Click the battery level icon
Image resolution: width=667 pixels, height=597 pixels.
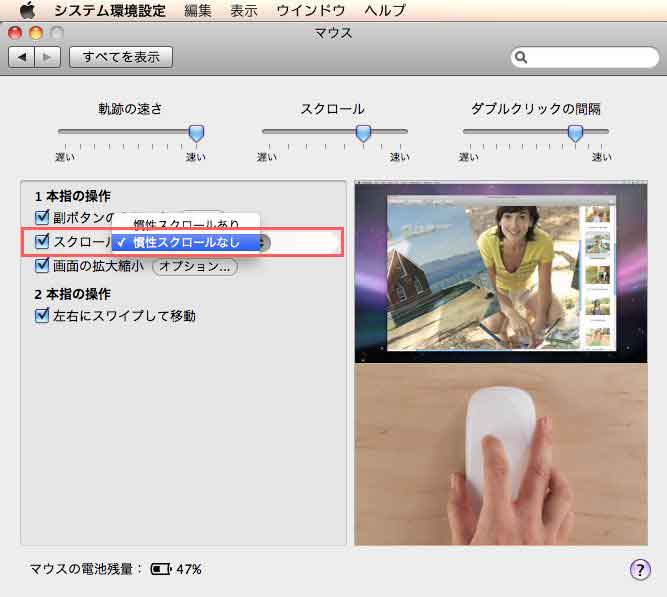coord(161,569)
